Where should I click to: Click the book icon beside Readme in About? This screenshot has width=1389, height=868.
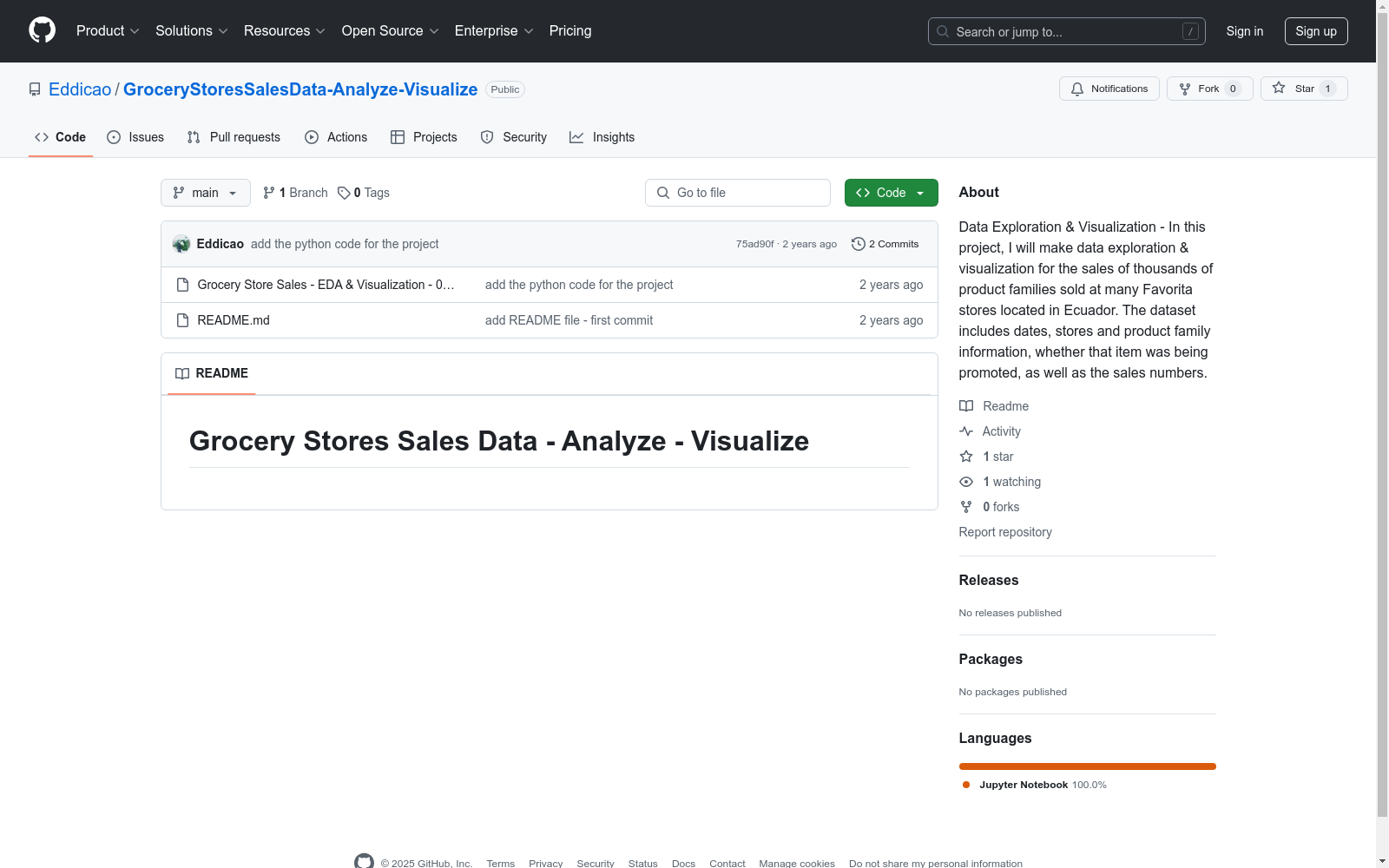[966, 406]
